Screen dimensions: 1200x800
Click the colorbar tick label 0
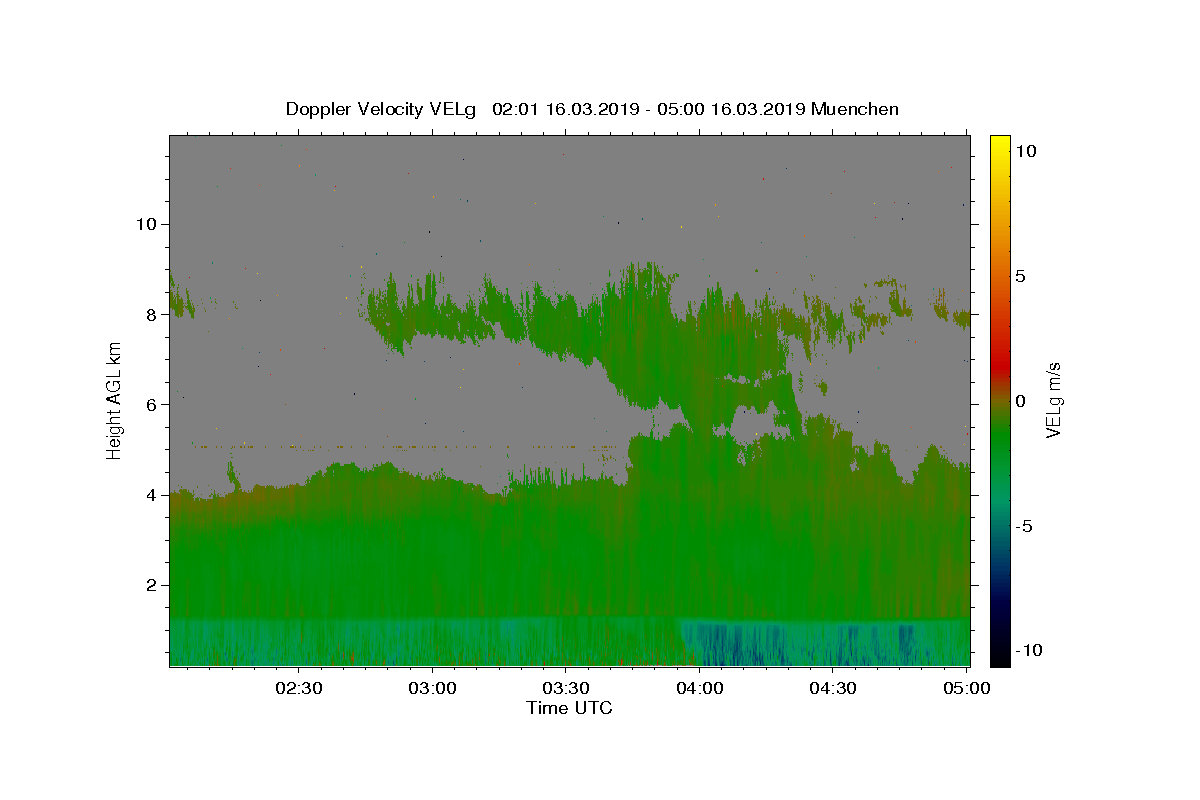1020,401
